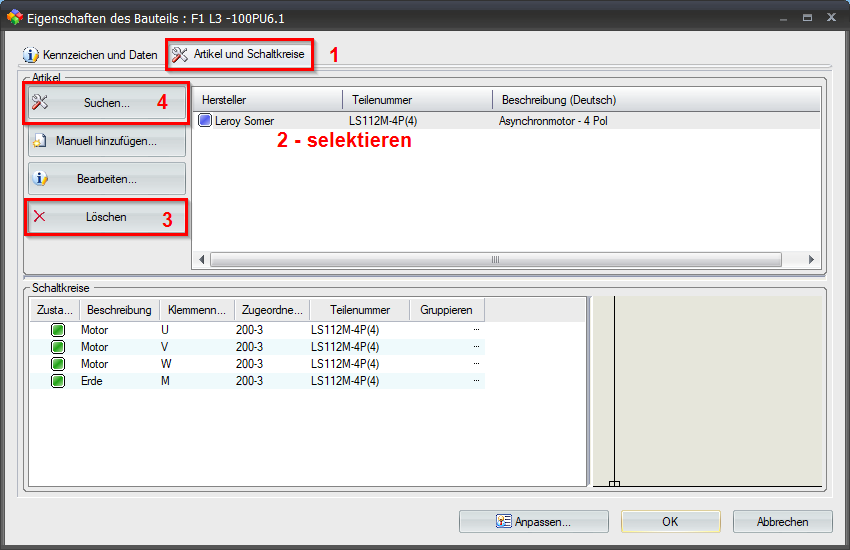Image resolution: width=850 pixels, height=550 pixels.
Task: Sort by Teilenummer column header in Artikel
Action: pos(416,100)
